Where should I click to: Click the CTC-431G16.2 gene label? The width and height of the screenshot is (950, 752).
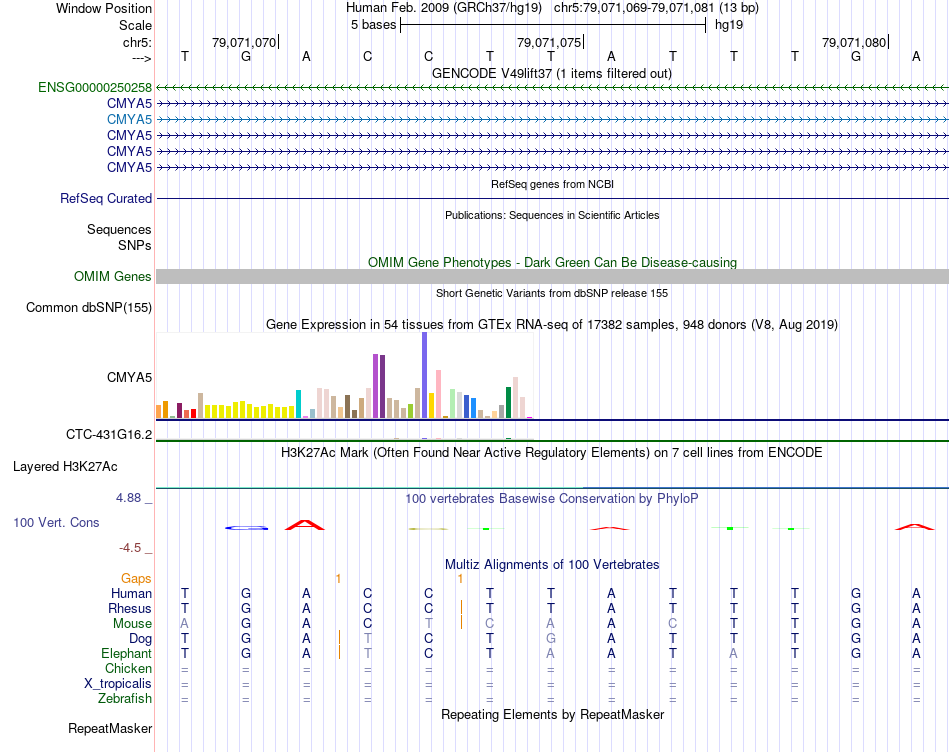(109, 434)
